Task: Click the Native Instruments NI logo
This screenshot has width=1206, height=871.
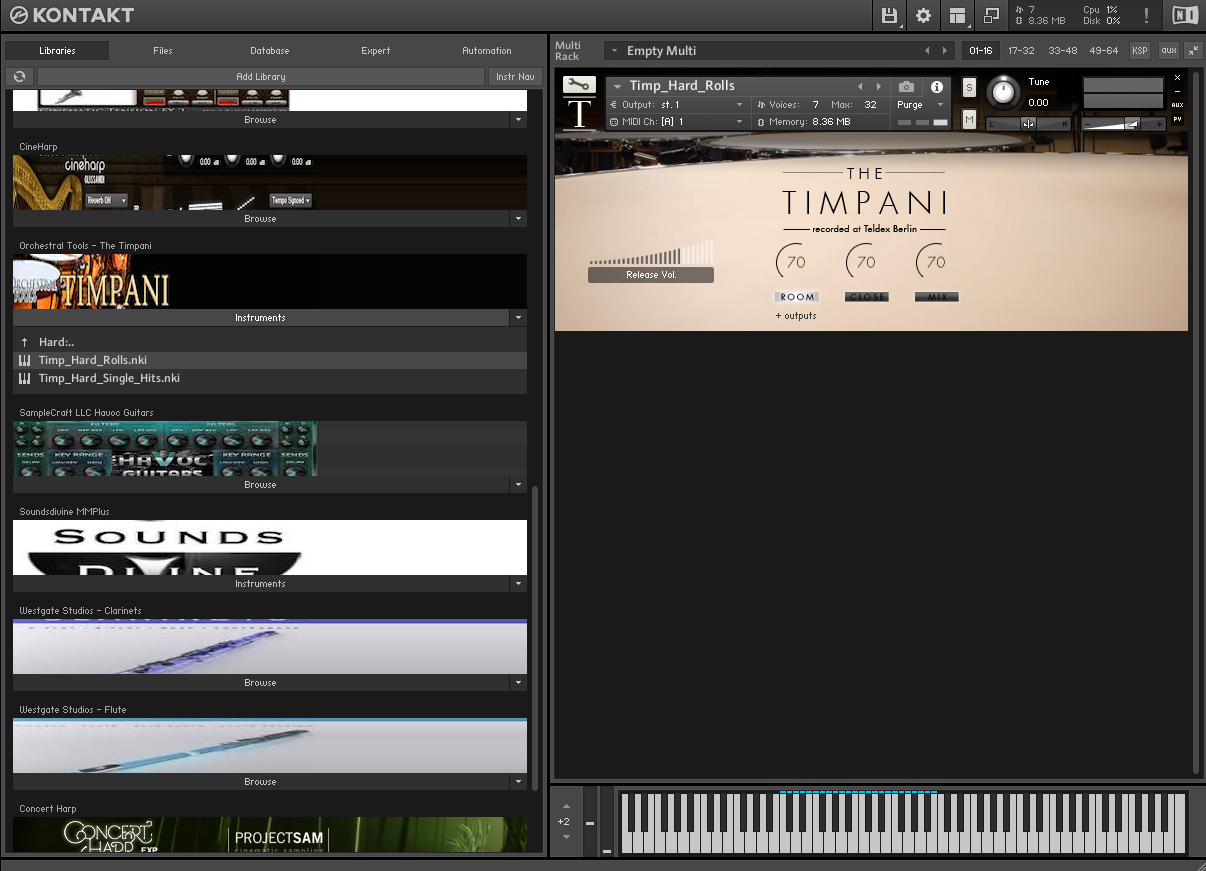Action: [1185, 15]
